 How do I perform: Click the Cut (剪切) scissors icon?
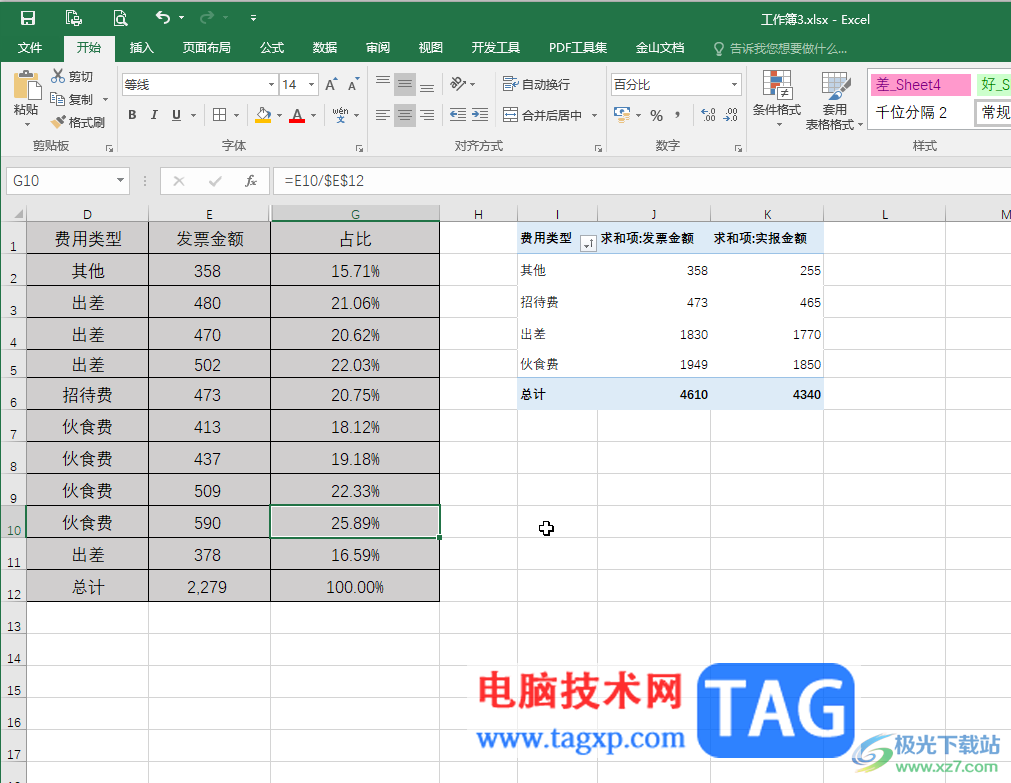(x=58, y=76)
